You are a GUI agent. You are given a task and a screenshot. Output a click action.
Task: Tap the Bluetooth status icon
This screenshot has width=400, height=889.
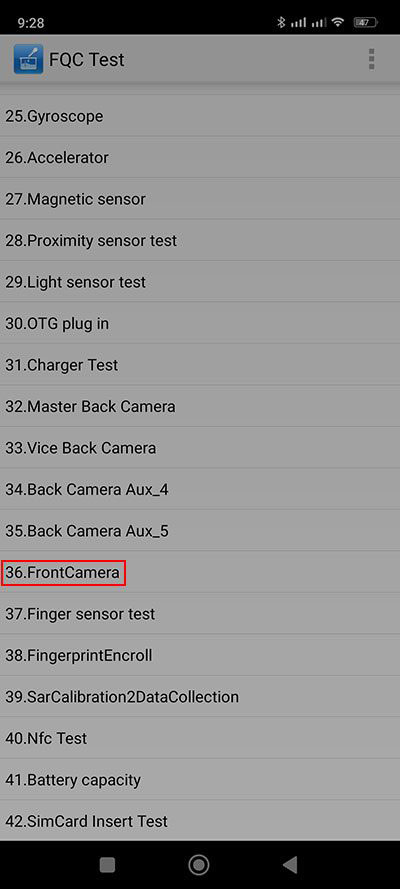[x=281, y=23]
